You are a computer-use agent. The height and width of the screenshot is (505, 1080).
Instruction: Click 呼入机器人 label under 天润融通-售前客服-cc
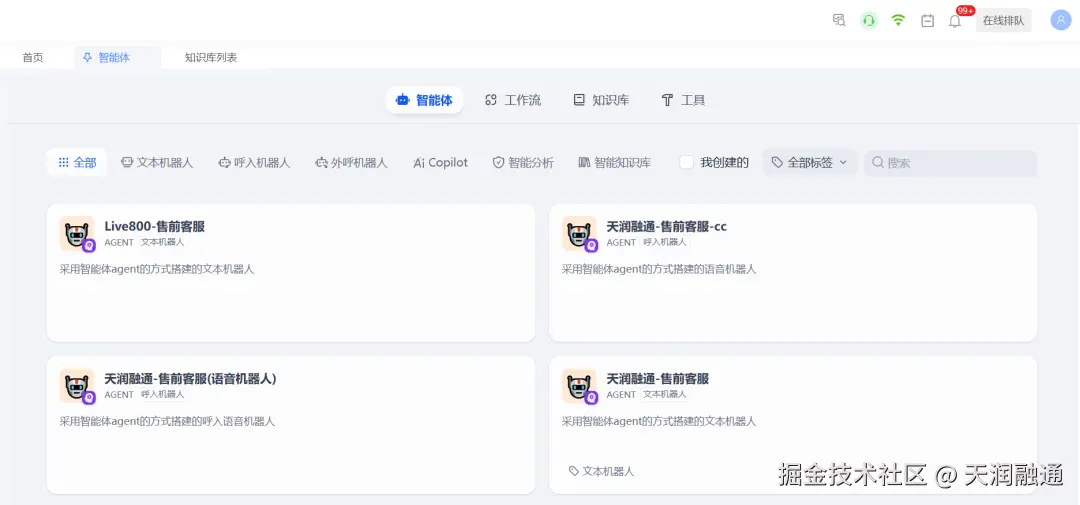[665, 243]
